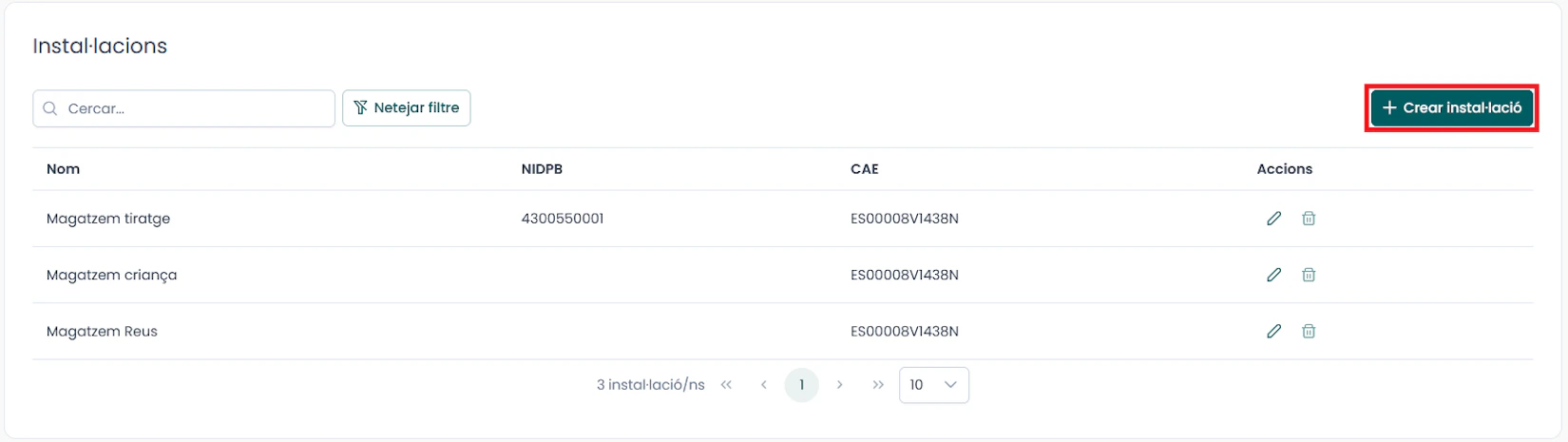Select the Magatzem Reus name cell
Image resolution: width=1568 pixels, height=442 pixels.
tap(102, 332)
